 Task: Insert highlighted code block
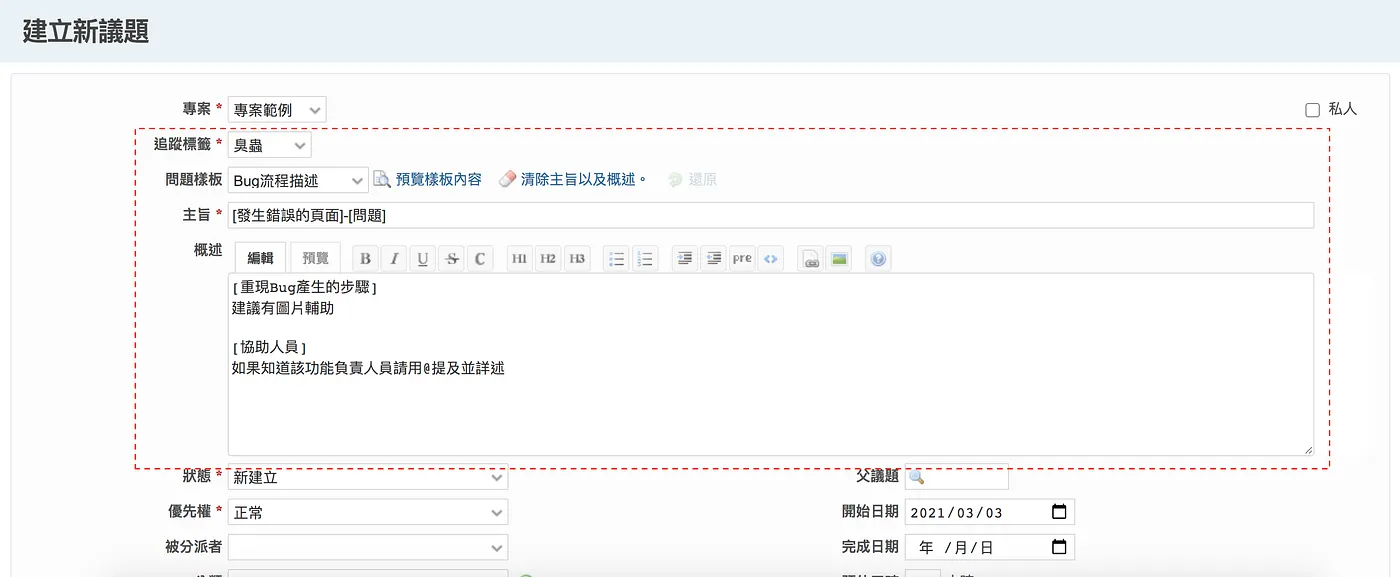(770, 258)
